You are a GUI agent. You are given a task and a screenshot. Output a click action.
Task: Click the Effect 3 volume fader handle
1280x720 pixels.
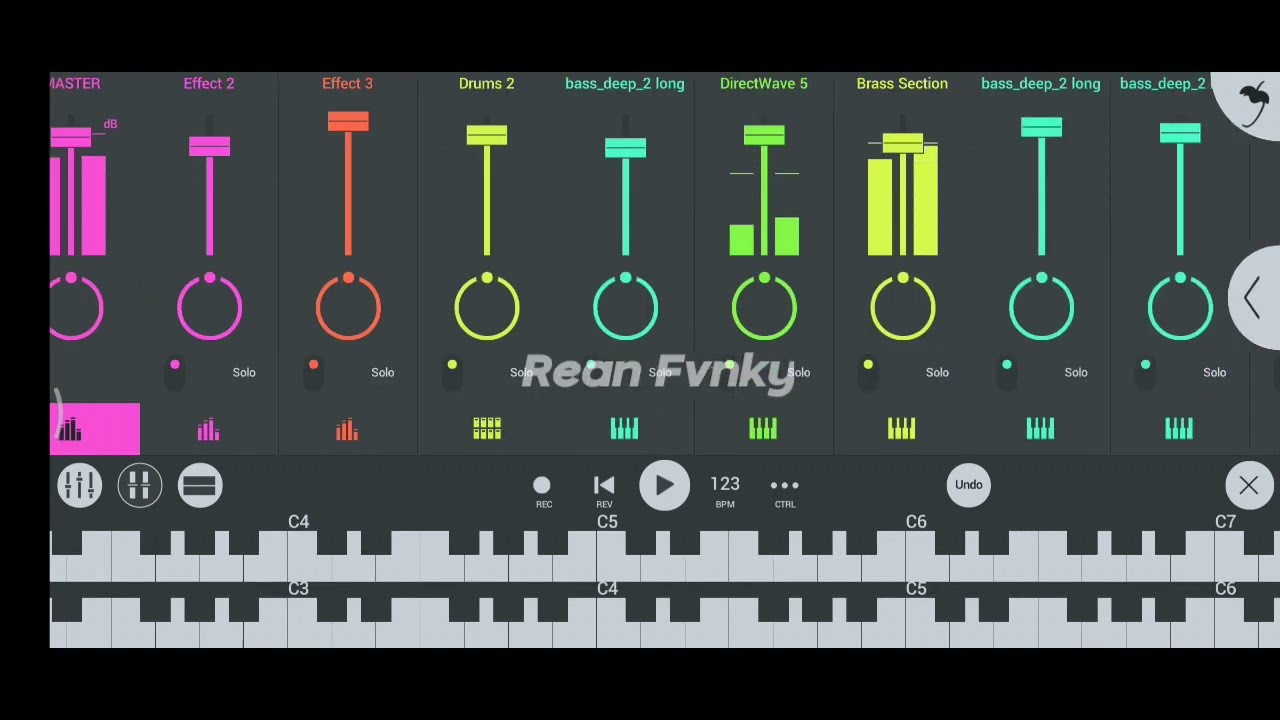click(348, 122)
